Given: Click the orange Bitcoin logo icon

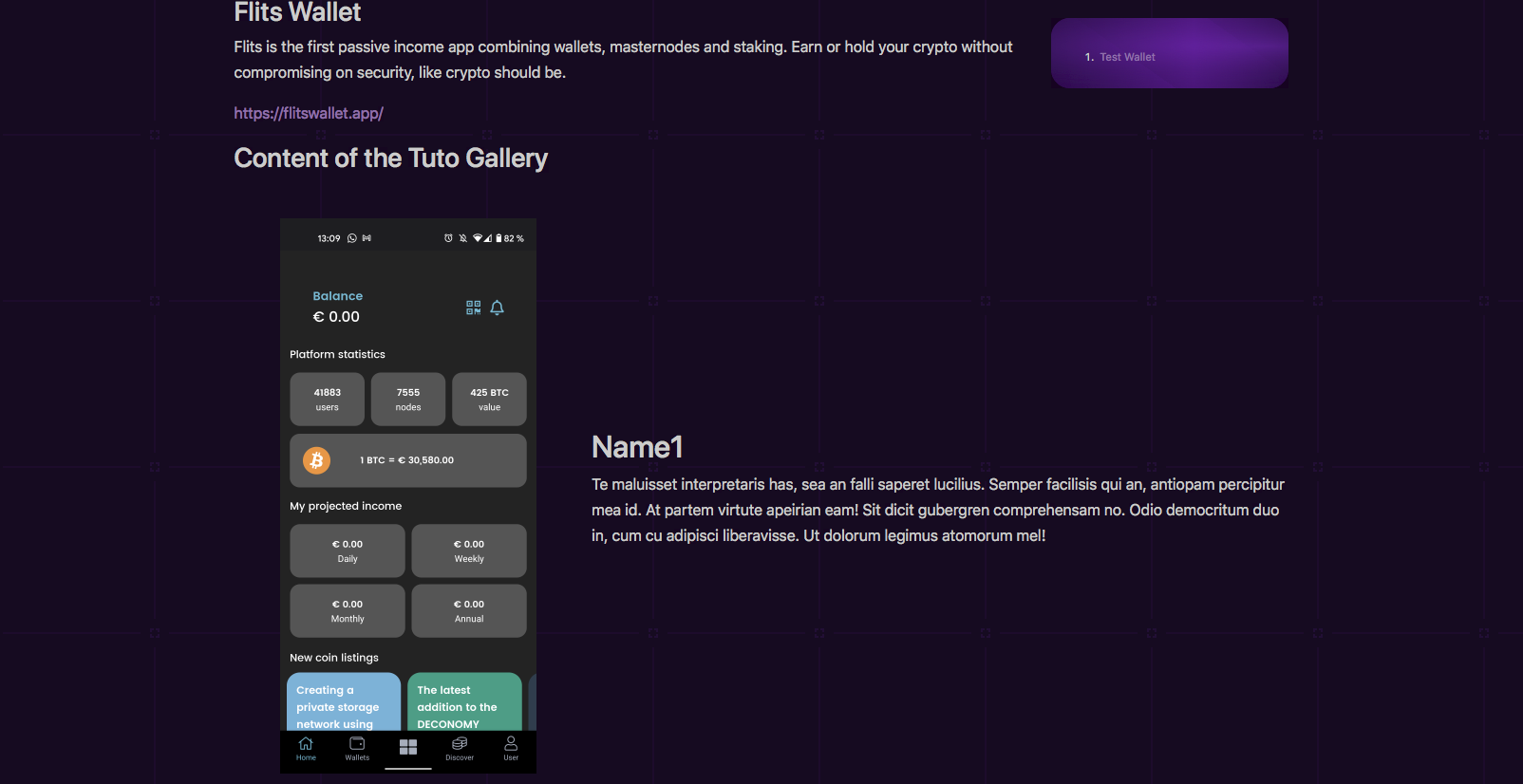Looking at the screenshot, I should pos(316,460).
